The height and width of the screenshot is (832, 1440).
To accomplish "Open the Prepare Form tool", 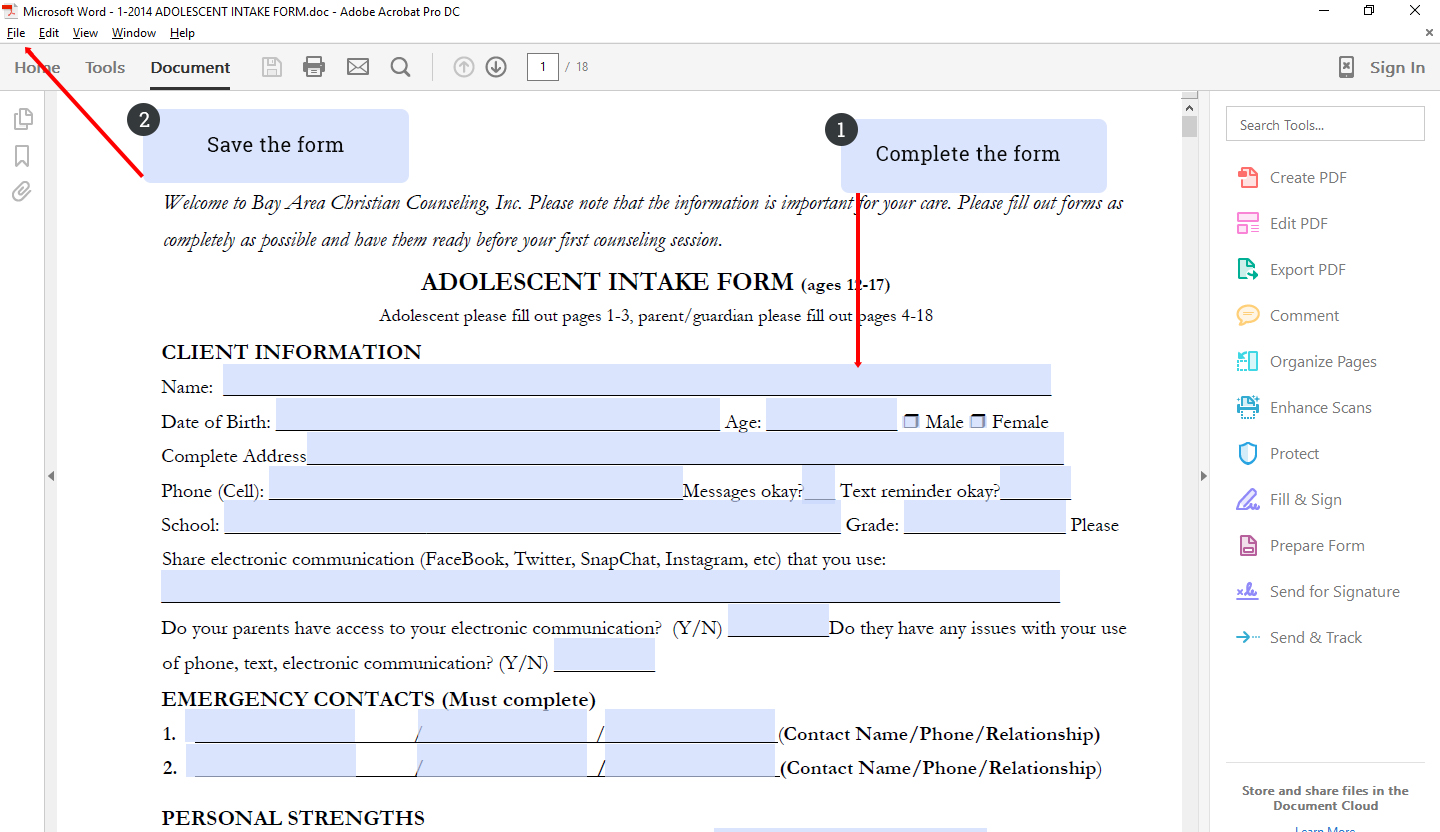I will [x=1316, y=545].
